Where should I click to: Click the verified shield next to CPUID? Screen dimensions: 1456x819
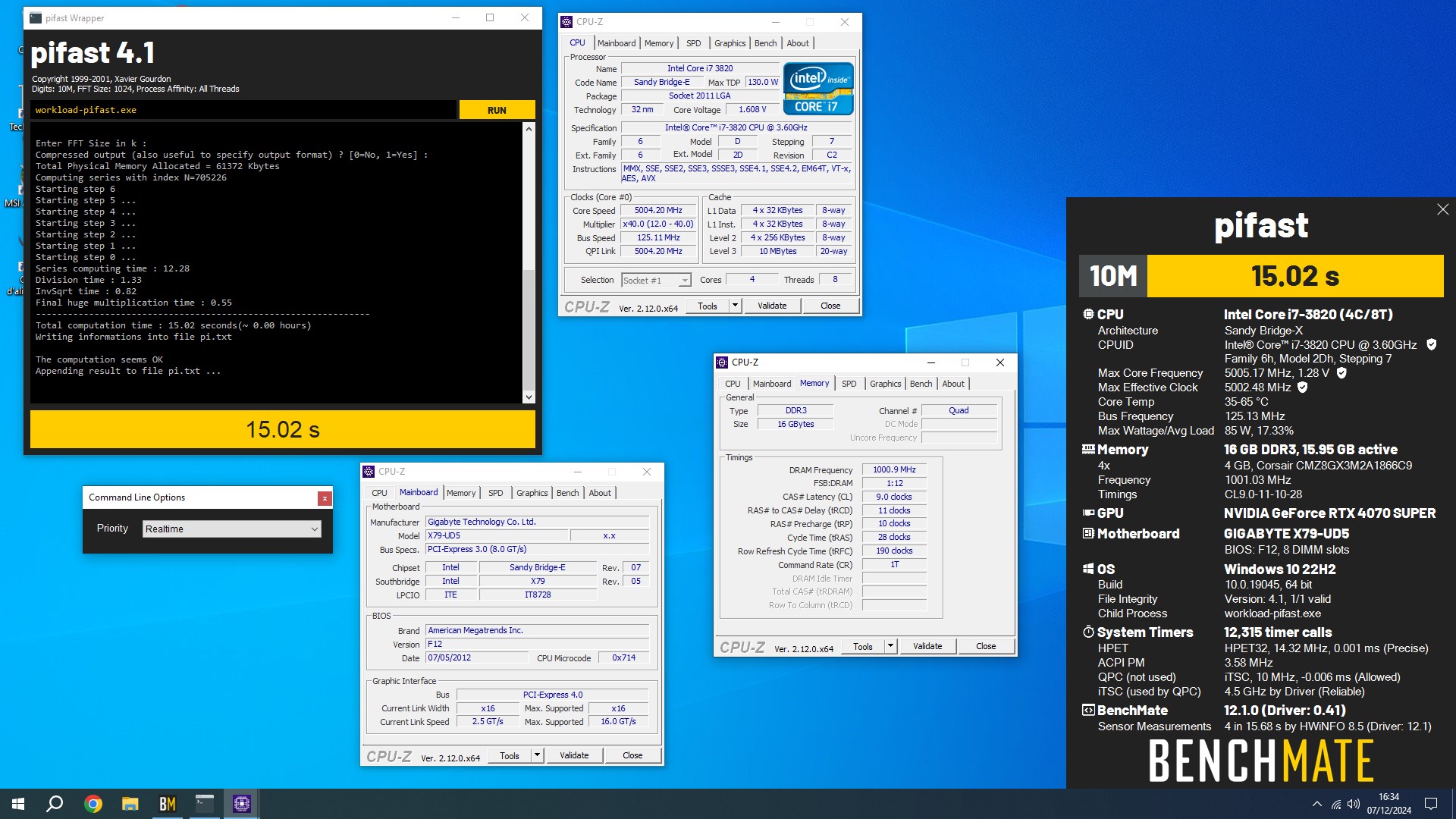pos(1432,344)
